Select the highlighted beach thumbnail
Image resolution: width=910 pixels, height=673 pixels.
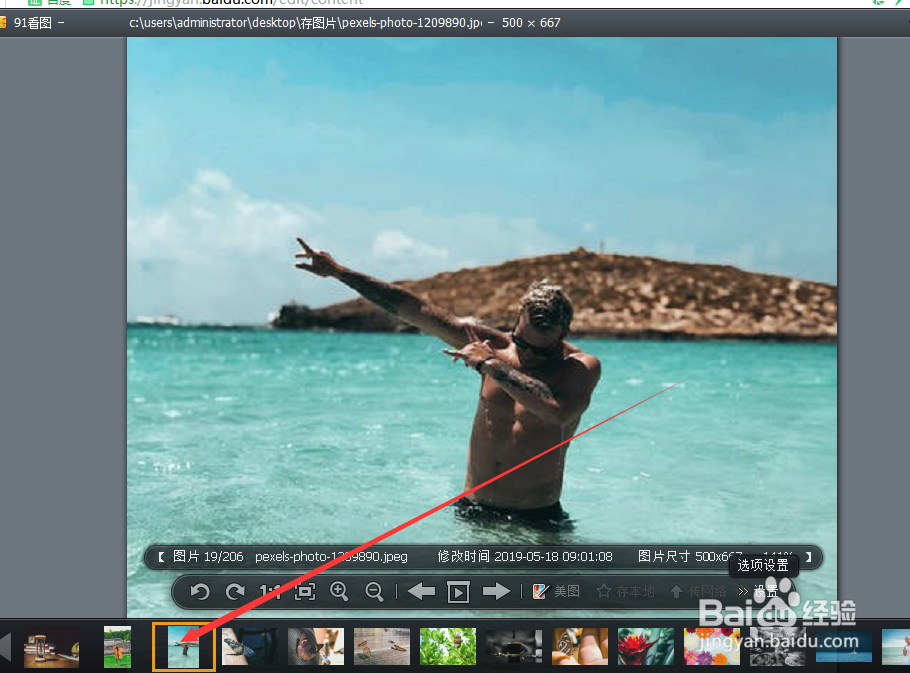click(183, 646)
